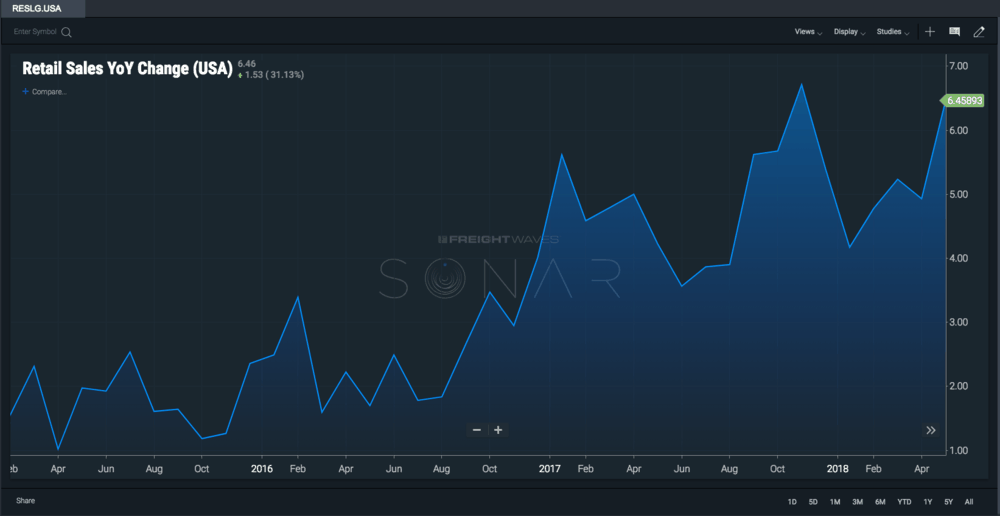
Task: Click the 2018 x-axis label
Action: 837,469
